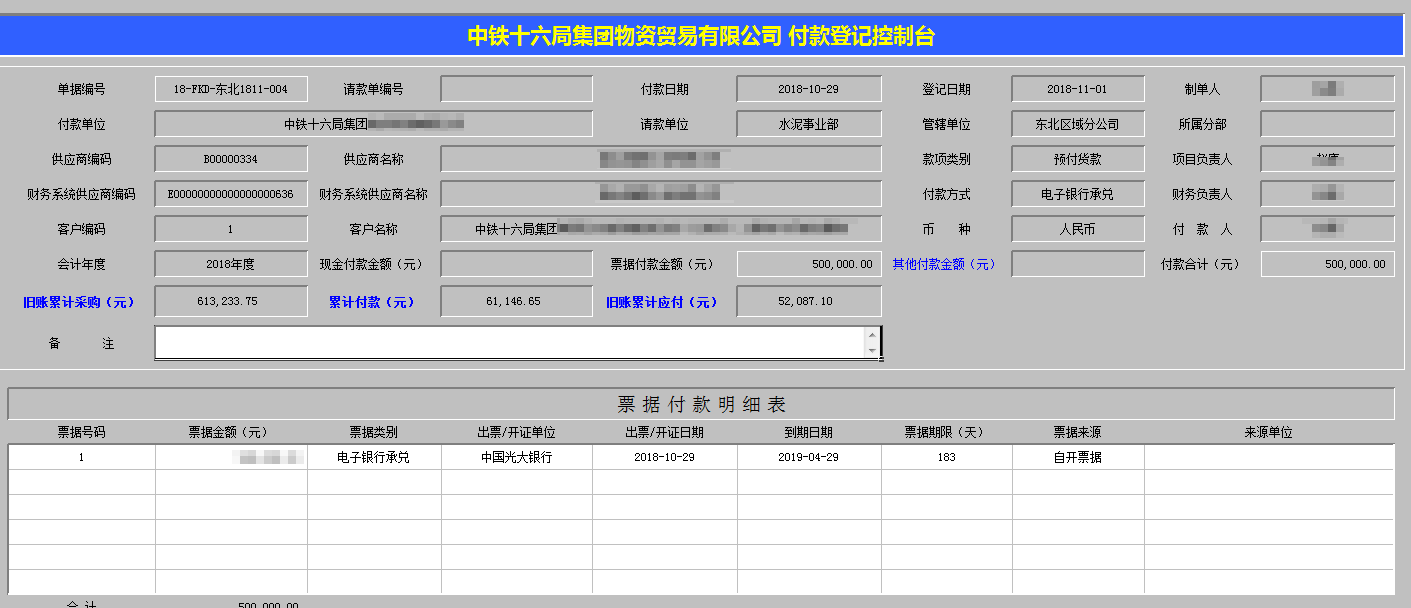
Task: Select the 中国光大银行 cell in the table
Action: (516, 457)
